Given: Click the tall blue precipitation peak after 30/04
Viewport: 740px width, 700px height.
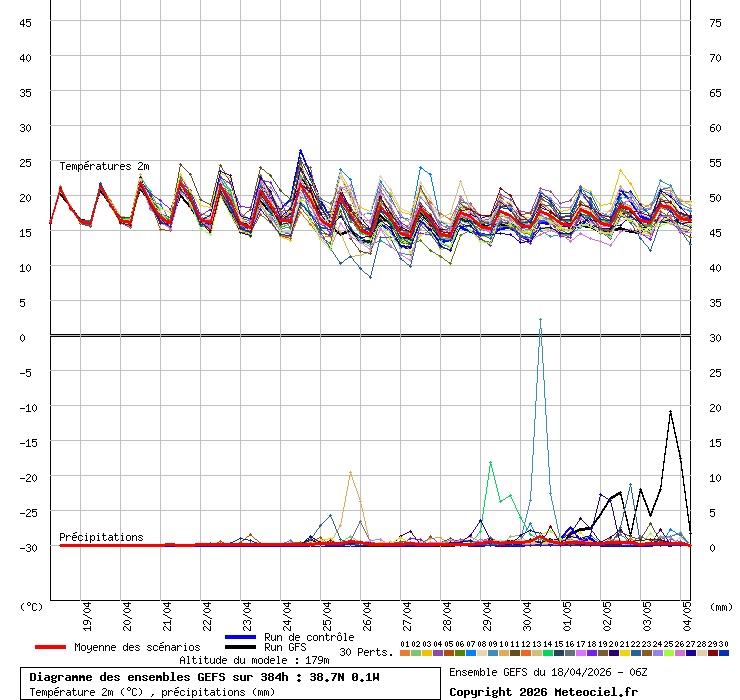Looking at the screenshot, I should click(540, 321).
